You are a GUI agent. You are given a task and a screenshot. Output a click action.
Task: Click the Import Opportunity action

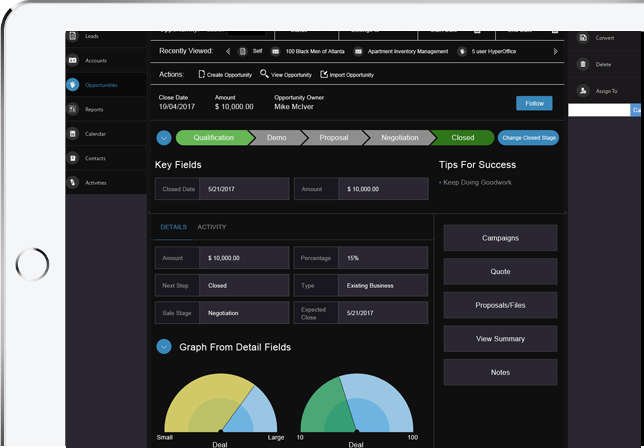coord(345,74)
